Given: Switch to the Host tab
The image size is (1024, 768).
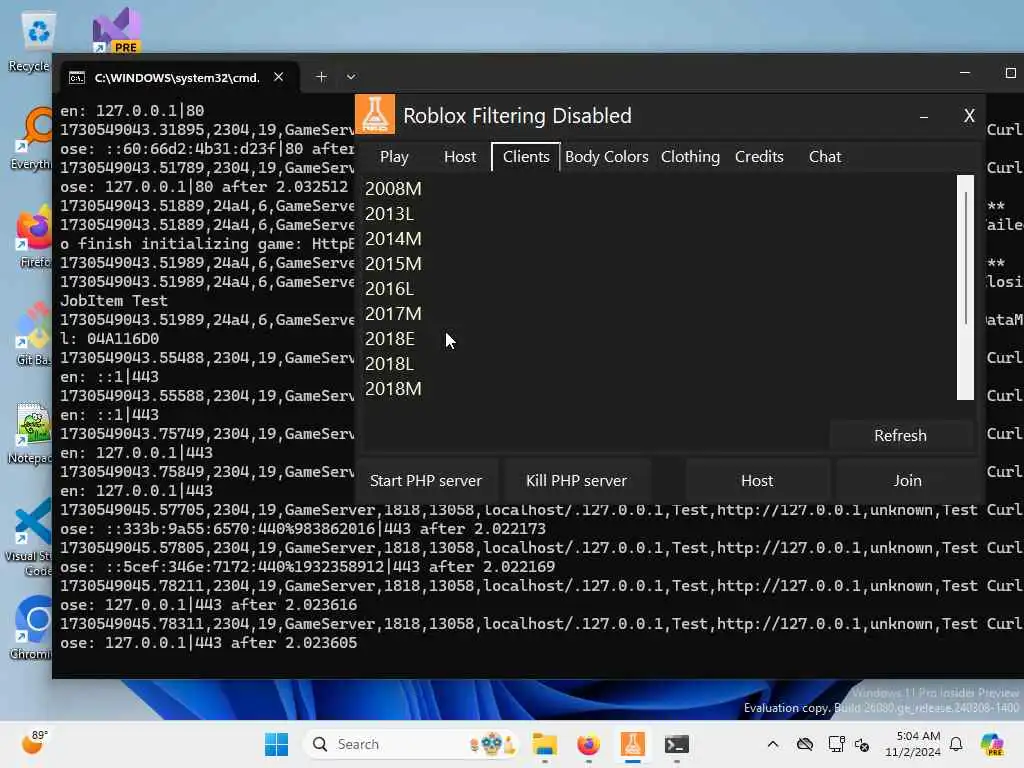Looking at the screenshot, I should [460, 157].
